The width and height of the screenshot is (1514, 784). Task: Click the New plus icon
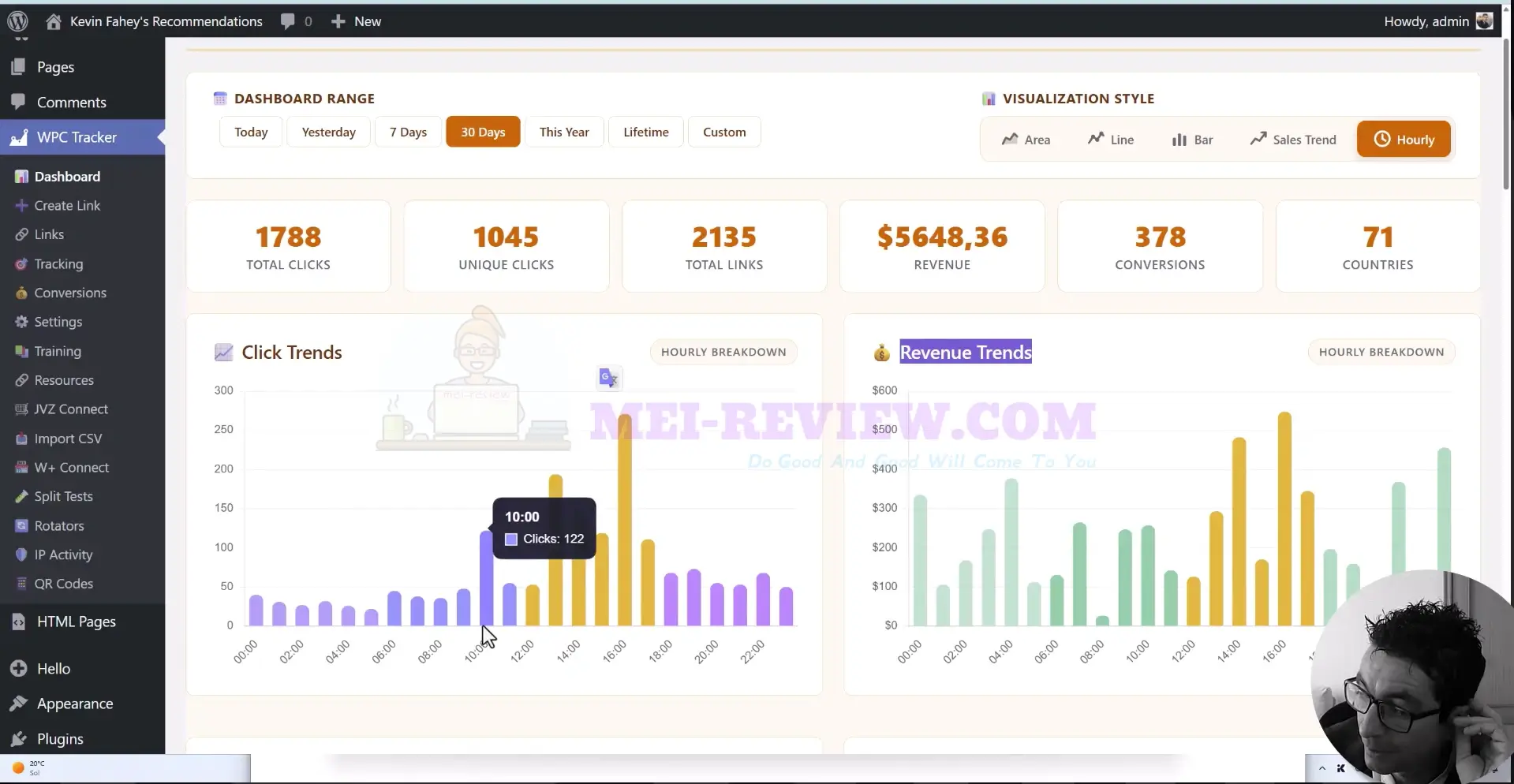[338, 21]
